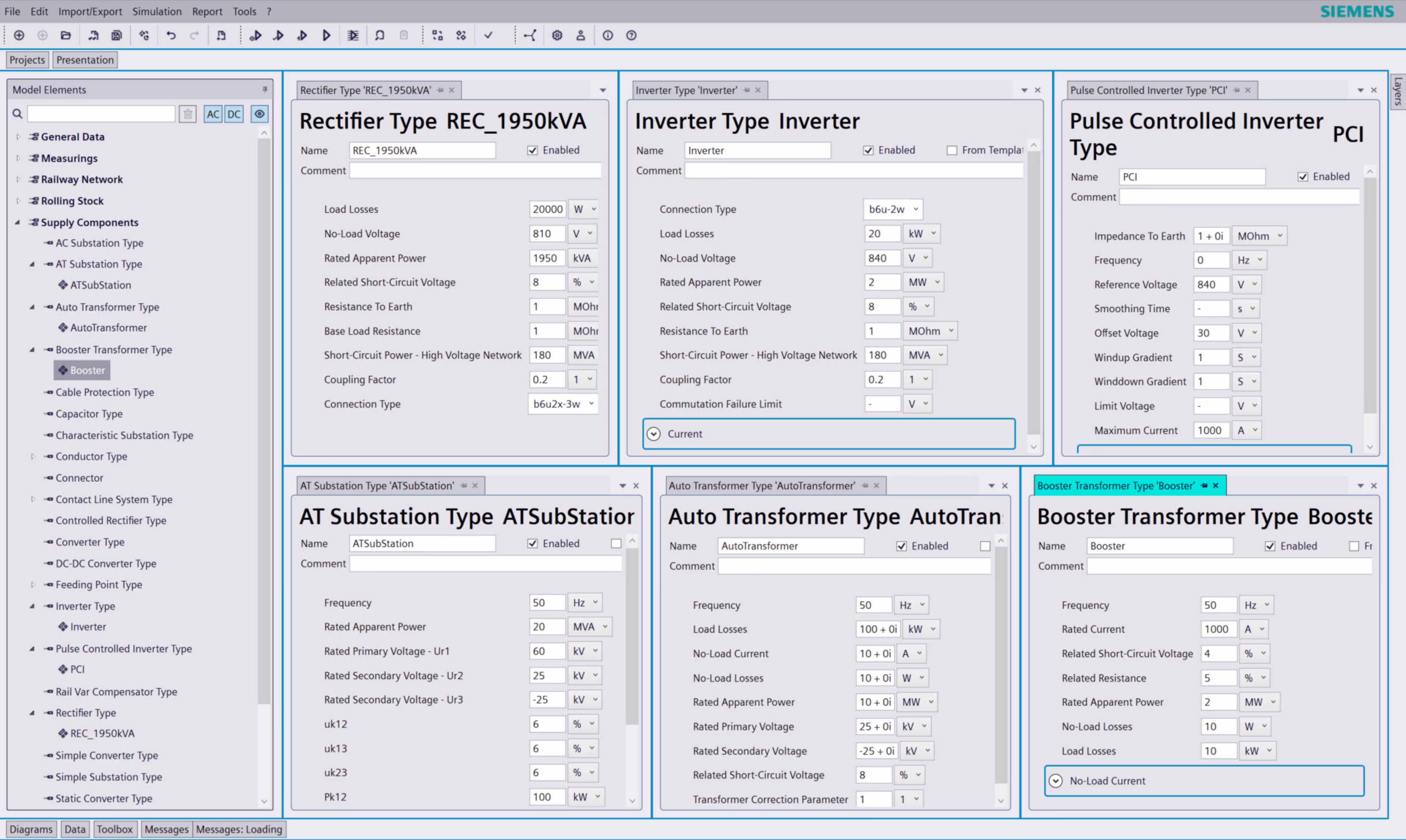Click the save all disk icon
The height and width of the screenshot is (840, 1406).
click(116, 36)
